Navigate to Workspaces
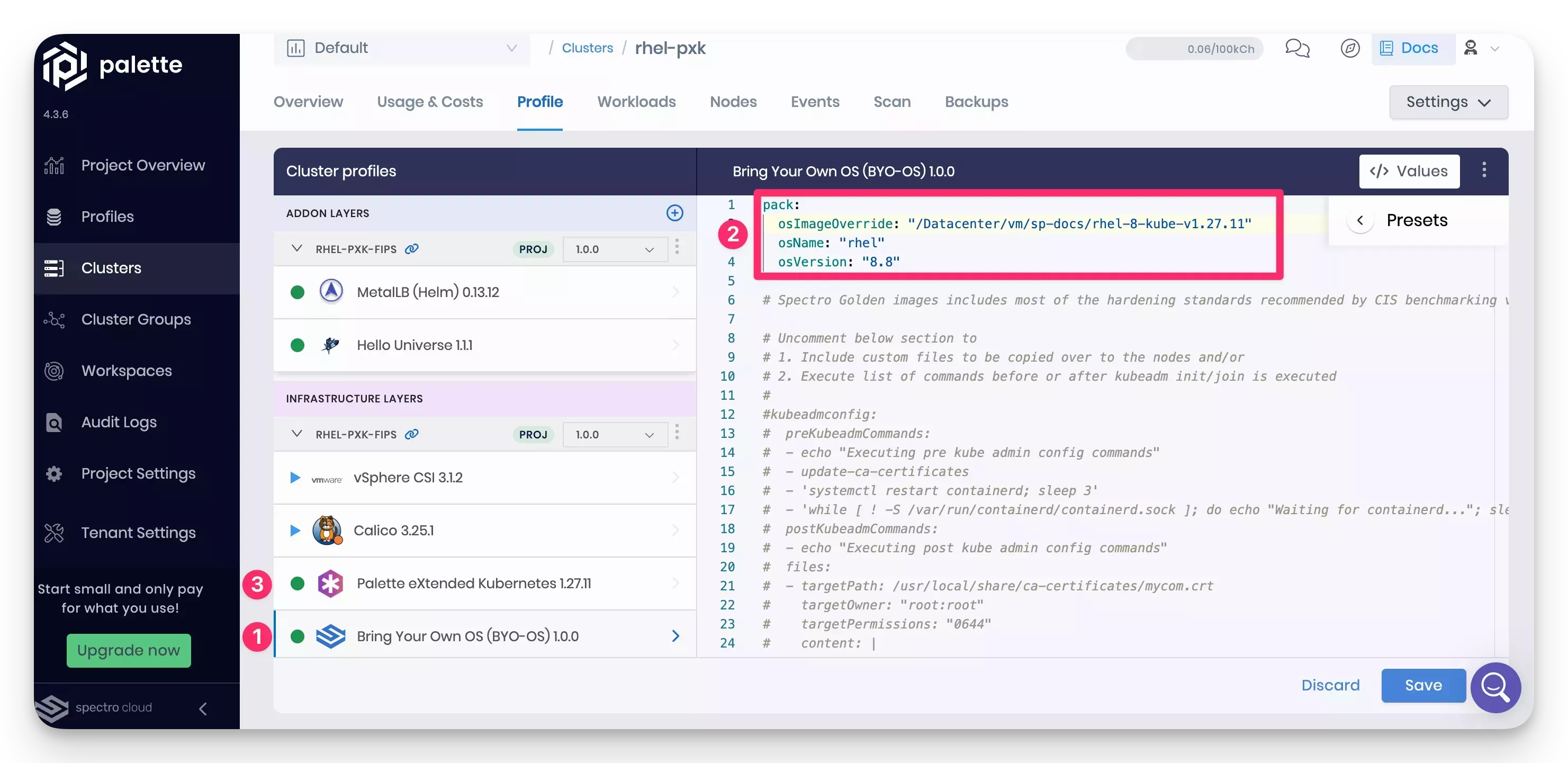The height and width of the screenshot is (763, 1568). (x=137, y=371)
